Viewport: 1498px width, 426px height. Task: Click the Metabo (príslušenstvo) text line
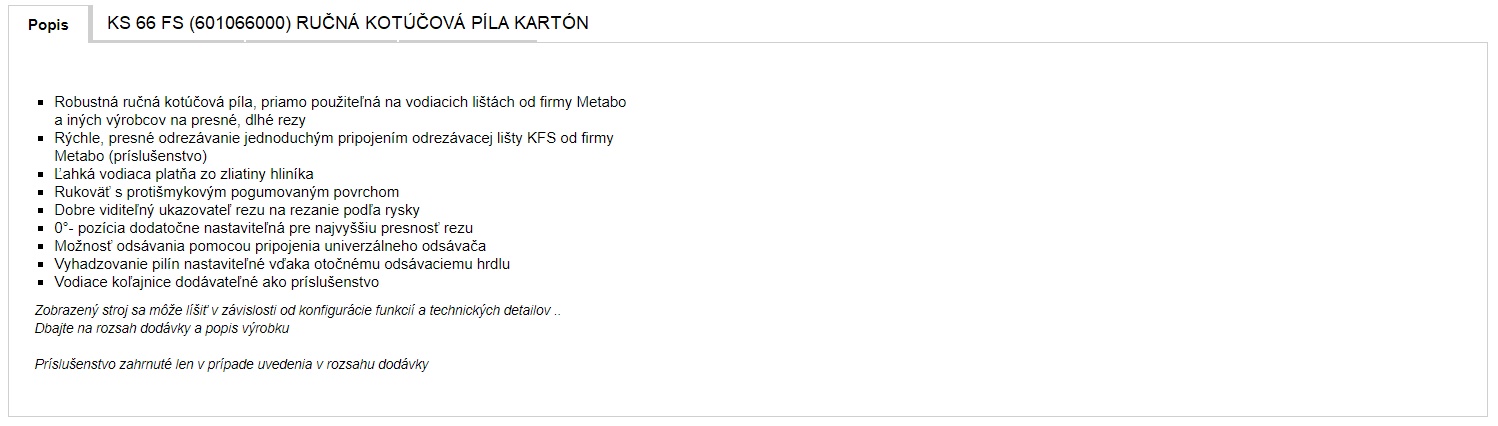pyautogui.click(x=131, y=156)
